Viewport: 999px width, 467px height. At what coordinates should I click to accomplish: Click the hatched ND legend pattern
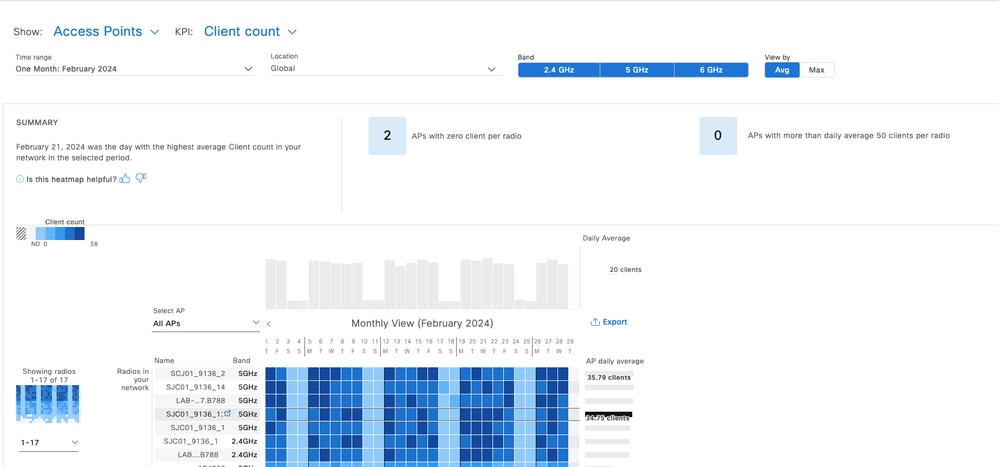click(21, 233)
